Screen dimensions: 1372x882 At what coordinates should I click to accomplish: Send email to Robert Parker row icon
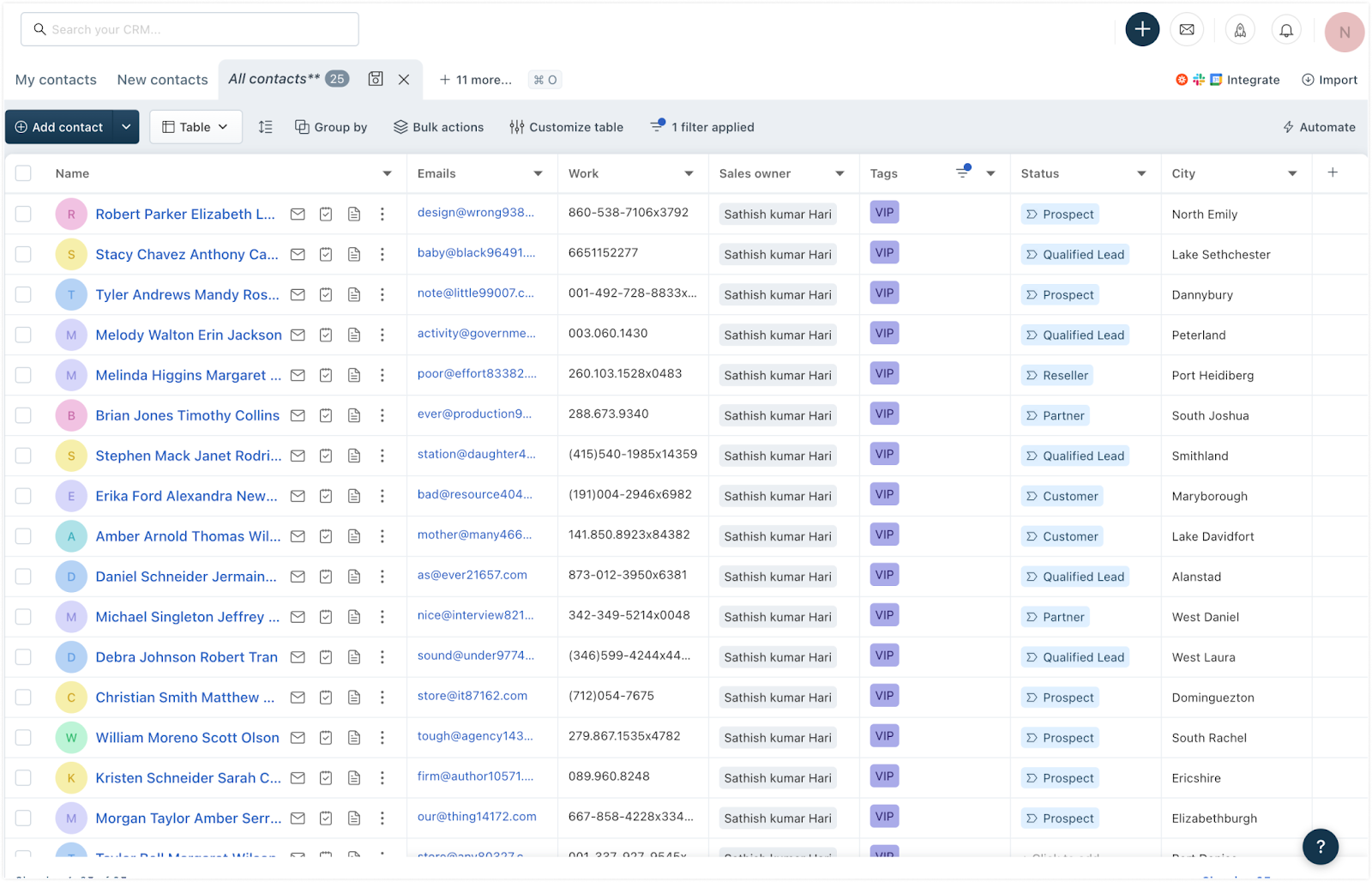point(298,214)
